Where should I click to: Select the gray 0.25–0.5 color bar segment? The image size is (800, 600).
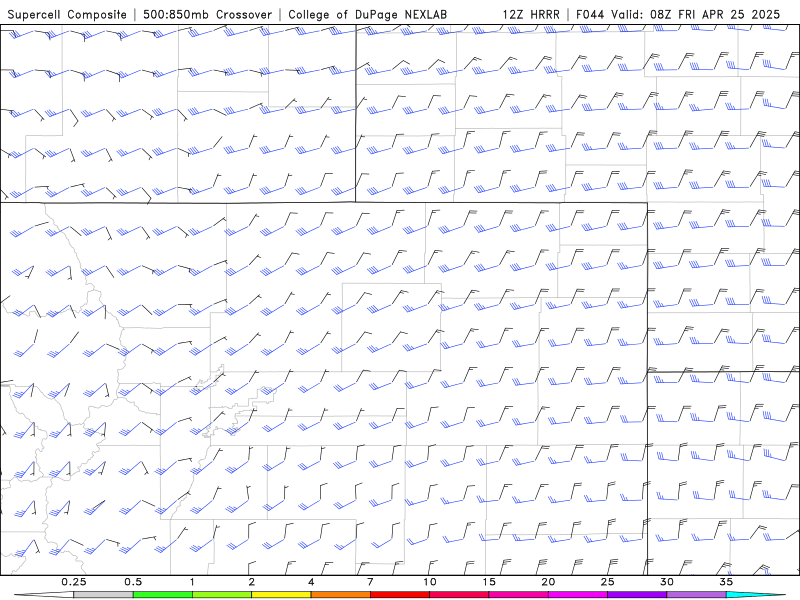(104, 595)
